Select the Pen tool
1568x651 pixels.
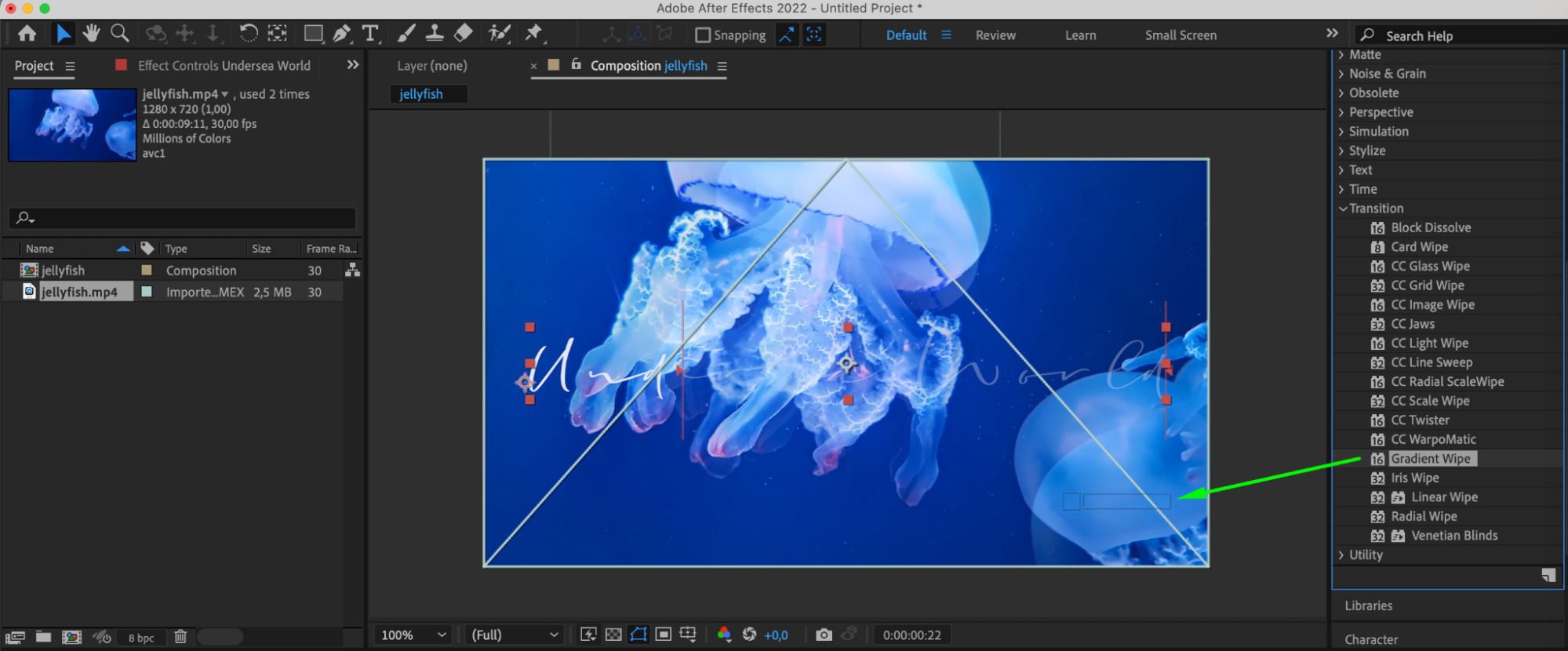342,34
